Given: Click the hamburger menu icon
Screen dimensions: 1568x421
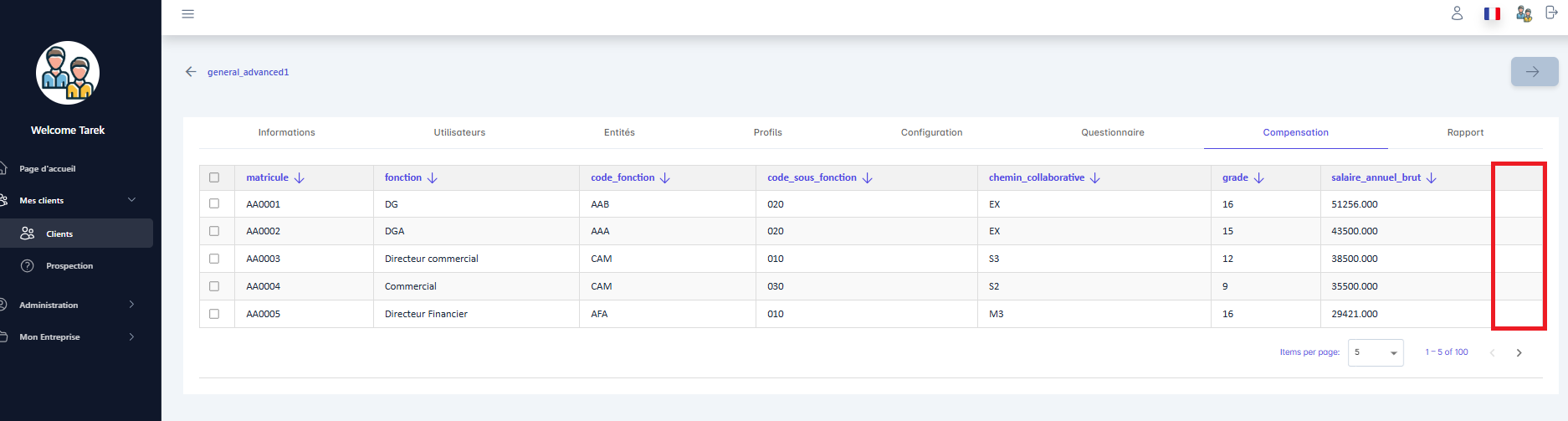Looking at the screenshot, I should [x=187, y=14].
